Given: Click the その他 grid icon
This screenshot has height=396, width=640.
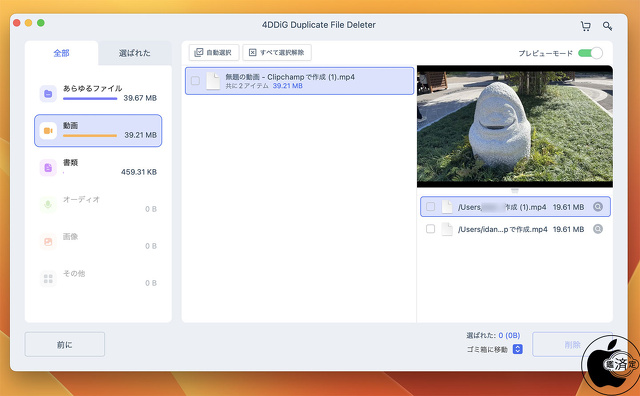Looking at the screenshot, I should pyautogui.click(x=48, y=279).
